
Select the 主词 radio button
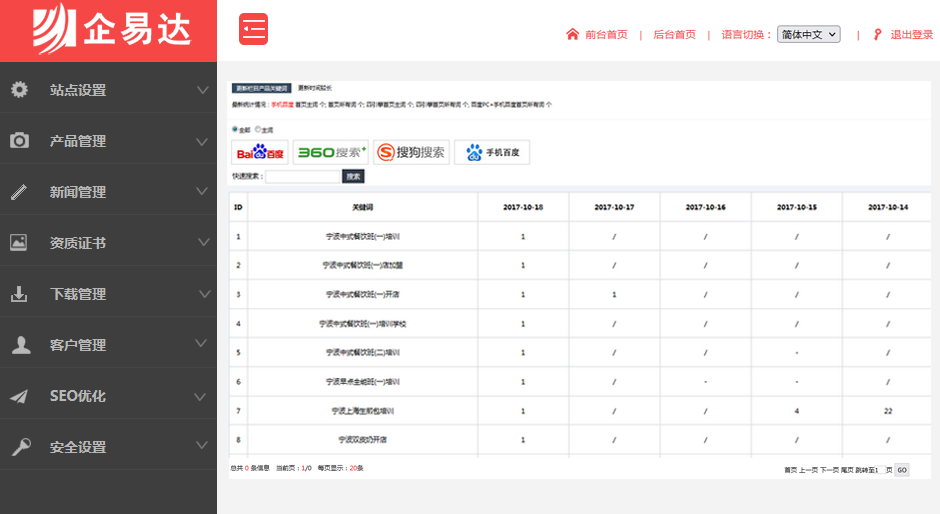click(x=258, y=129)
